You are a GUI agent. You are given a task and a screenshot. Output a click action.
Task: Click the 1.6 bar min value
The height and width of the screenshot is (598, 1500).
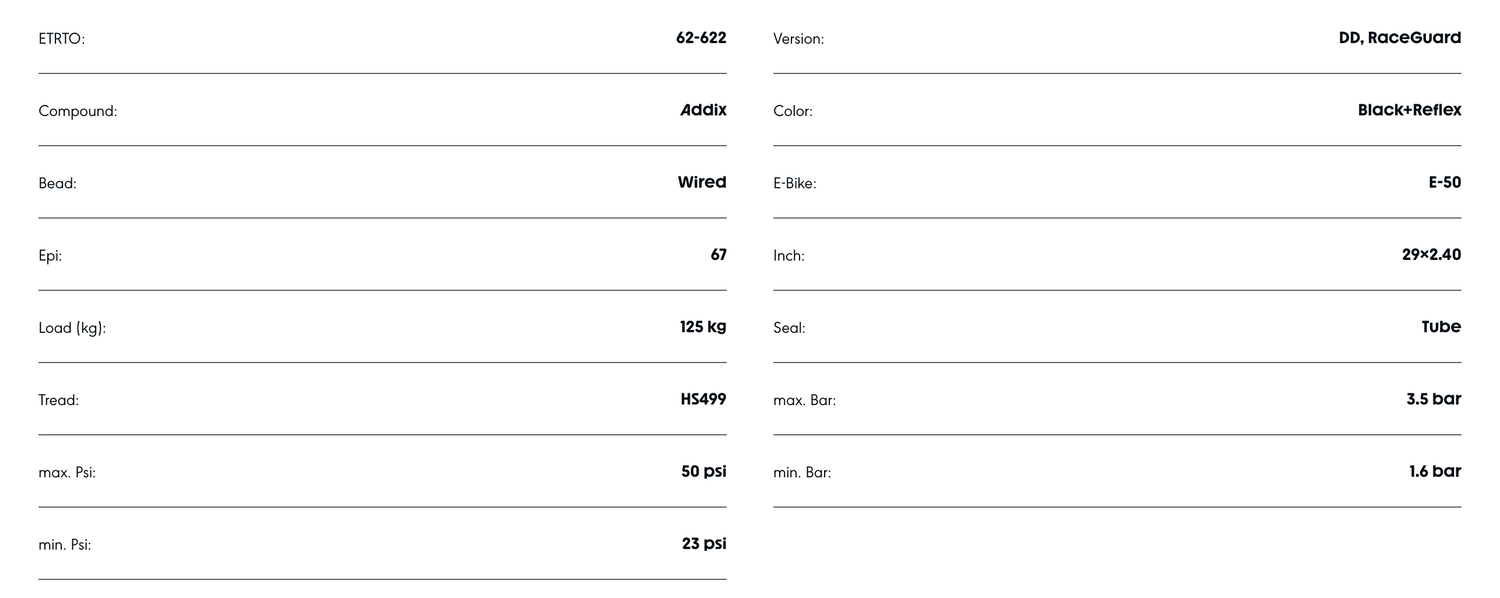click(x=1434, y=471)
